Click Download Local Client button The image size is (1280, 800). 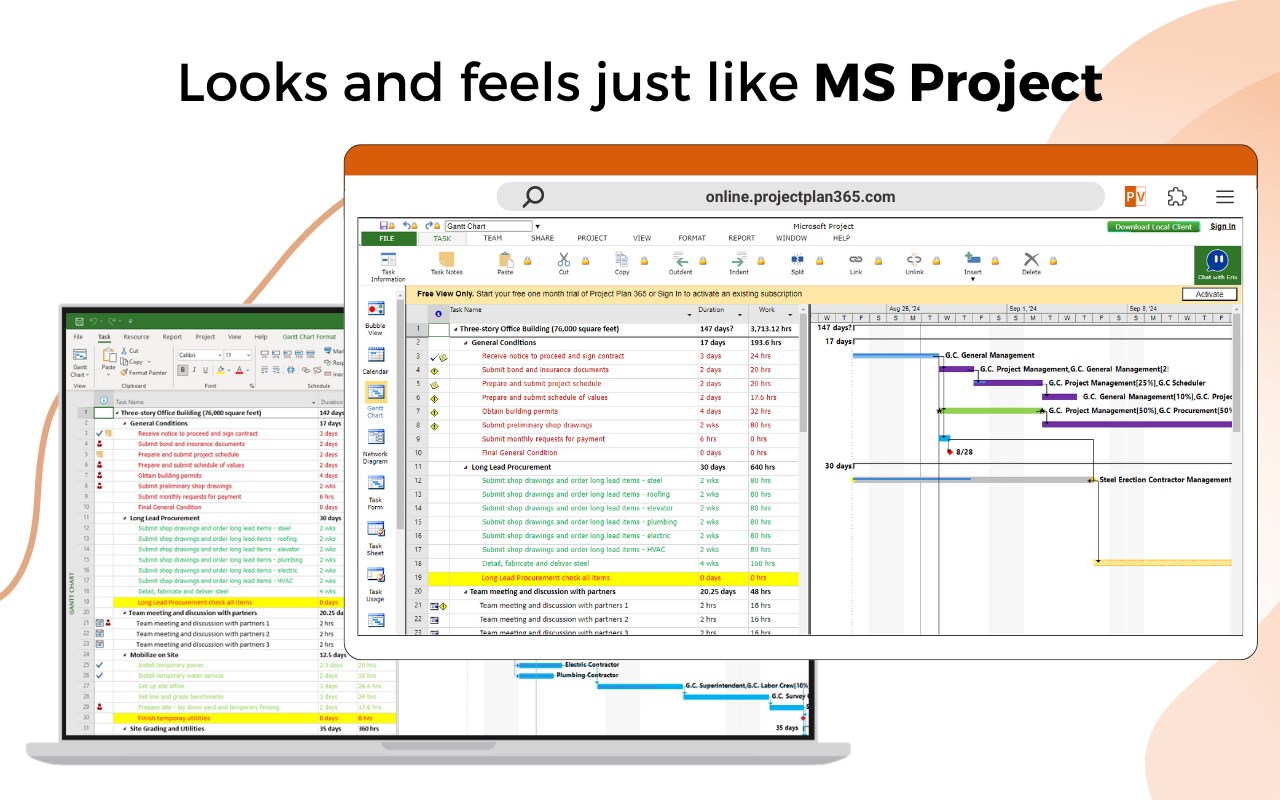click(1153, 226)
